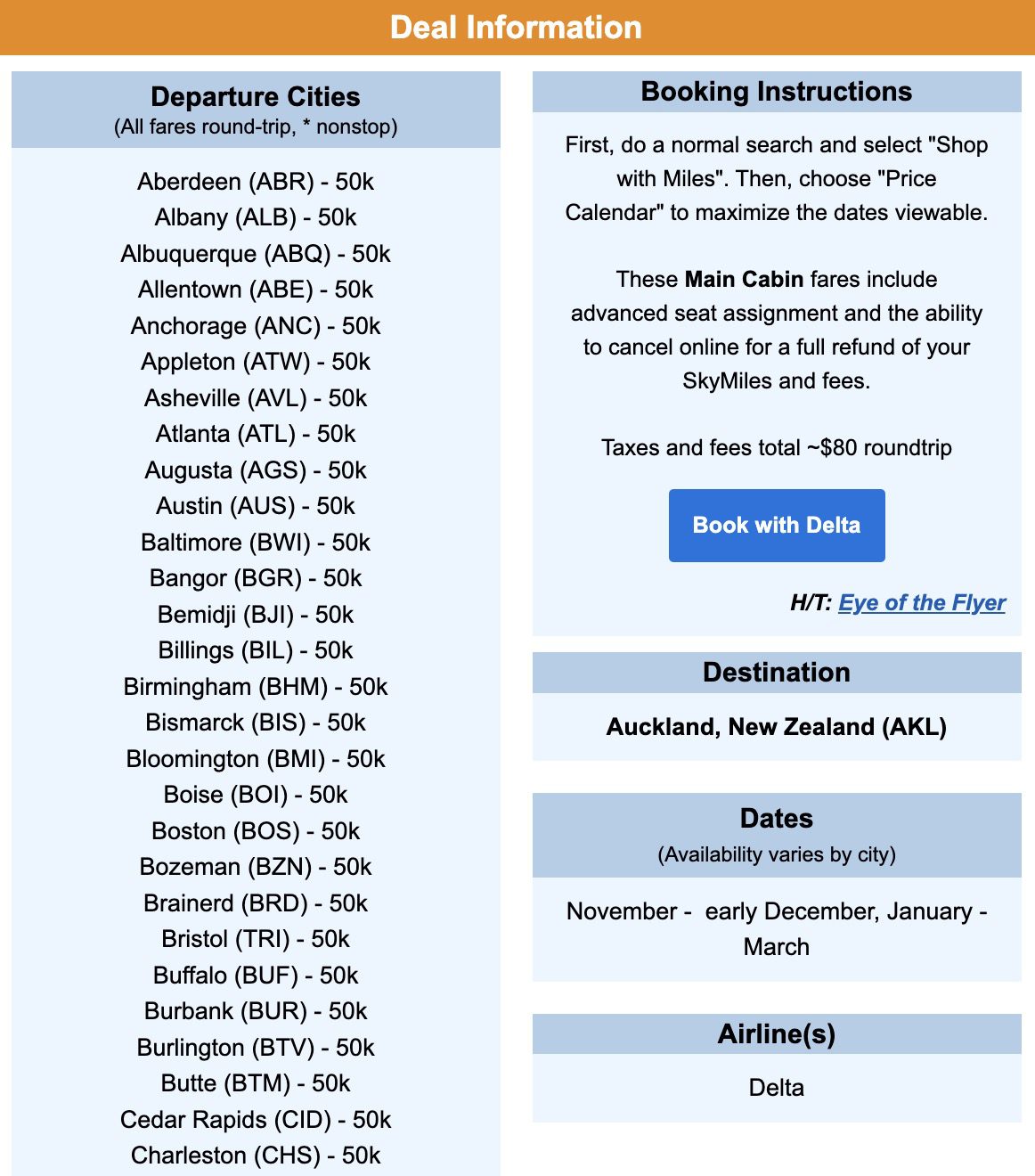Click the Booking Instructions section header
The height and width of the screenshot is (1176, 1035).
click(x=776, y=91)
